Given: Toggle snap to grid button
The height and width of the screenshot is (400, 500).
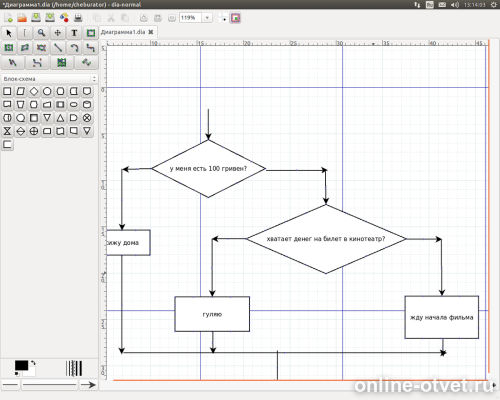Looking at the screenshot, I should [x=224, y=18].
